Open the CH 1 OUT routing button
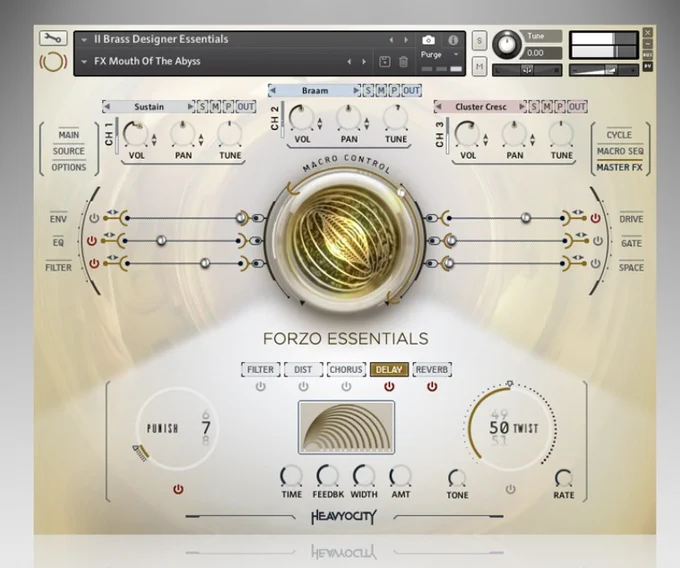Image resolution: width=680 pixels, height=568 pixels. click(245, 107)
